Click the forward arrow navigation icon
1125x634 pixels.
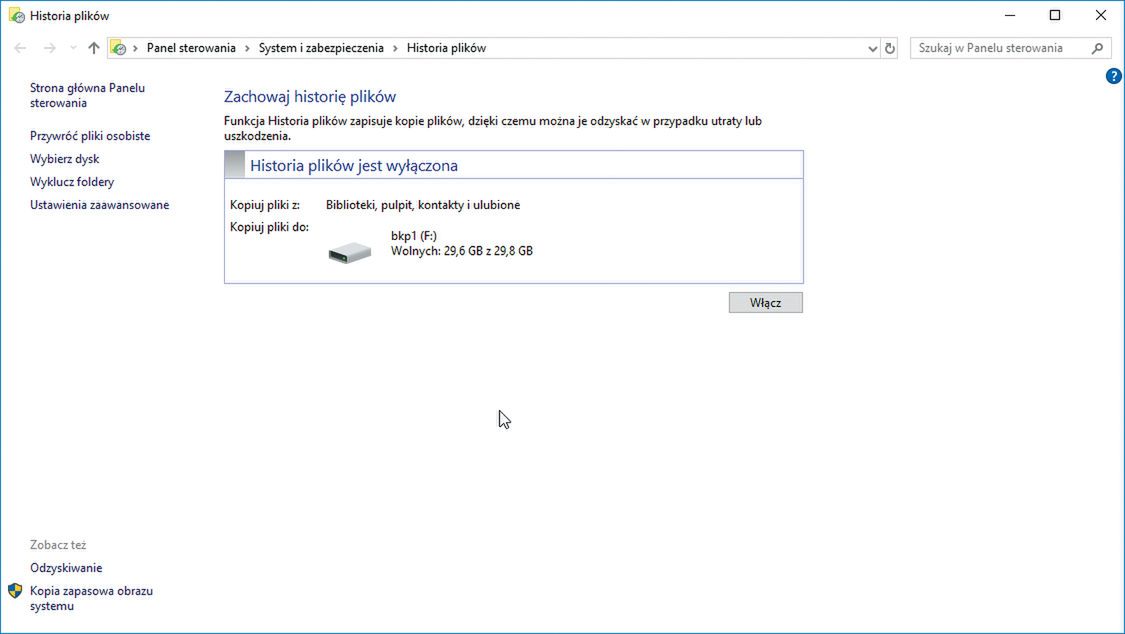pyautogui.click(x=50, y=48)
